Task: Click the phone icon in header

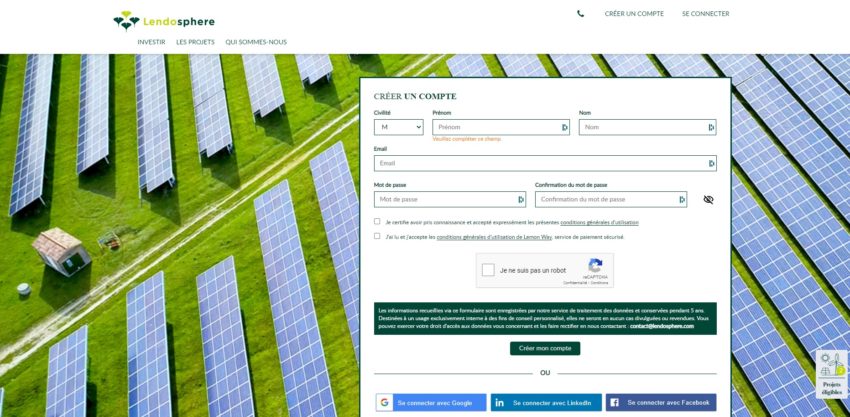Action: click(x=581, y=14)
